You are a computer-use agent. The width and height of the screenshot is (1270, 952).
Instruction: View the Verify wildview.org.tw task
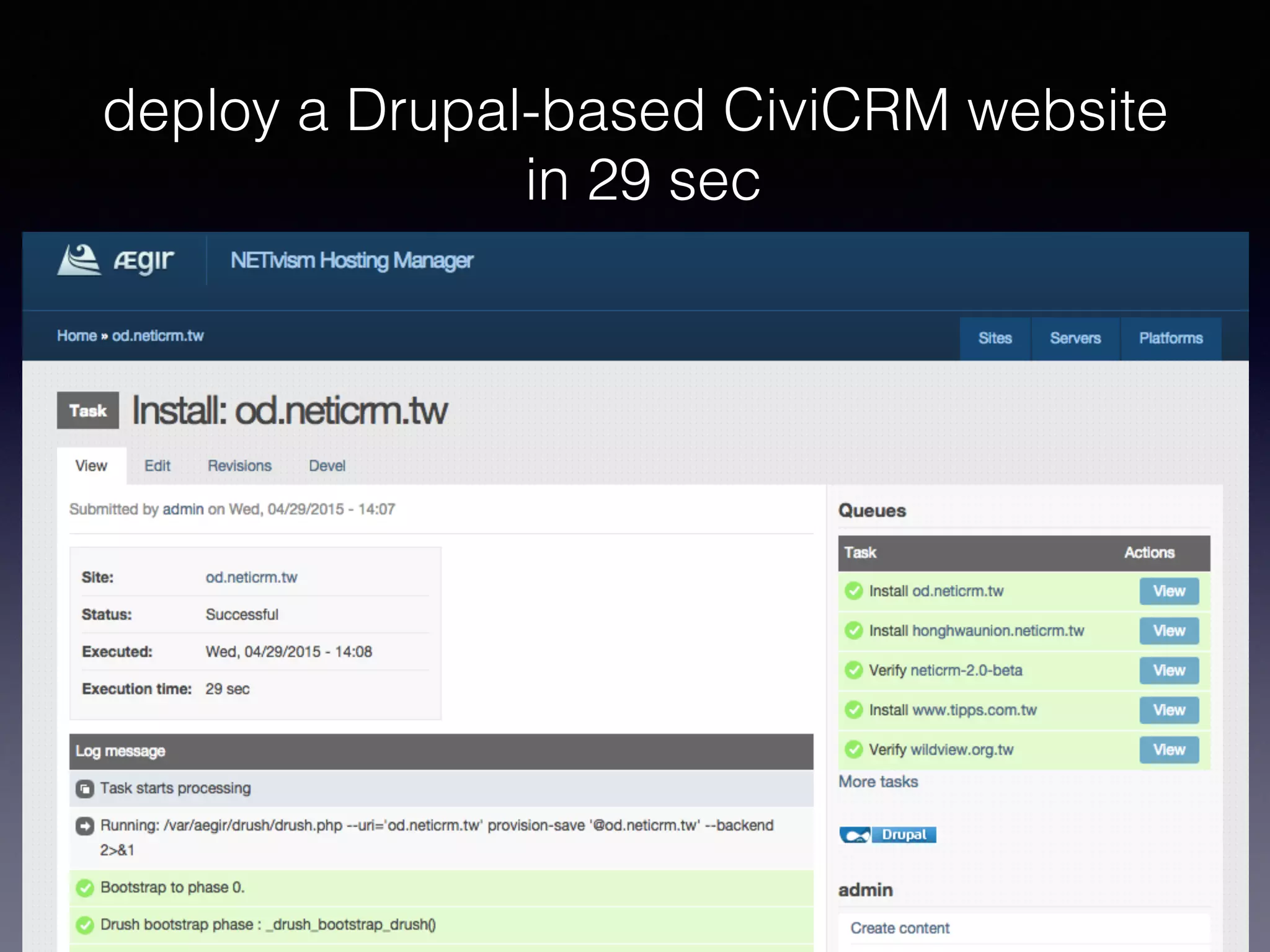1169,750
